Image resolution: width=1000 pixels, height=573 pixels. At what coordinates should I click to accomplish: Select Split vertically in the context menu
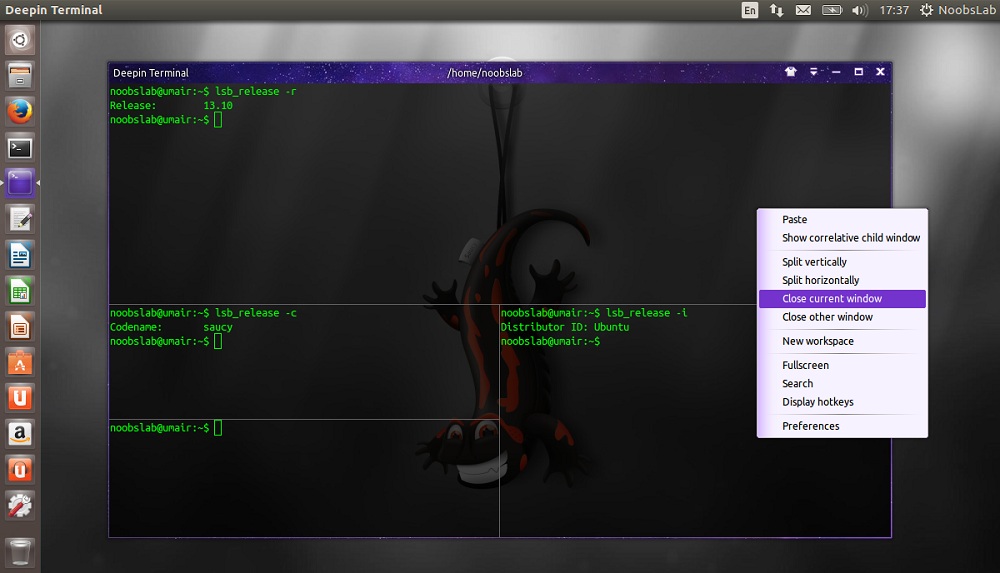[x=842, y=262]
